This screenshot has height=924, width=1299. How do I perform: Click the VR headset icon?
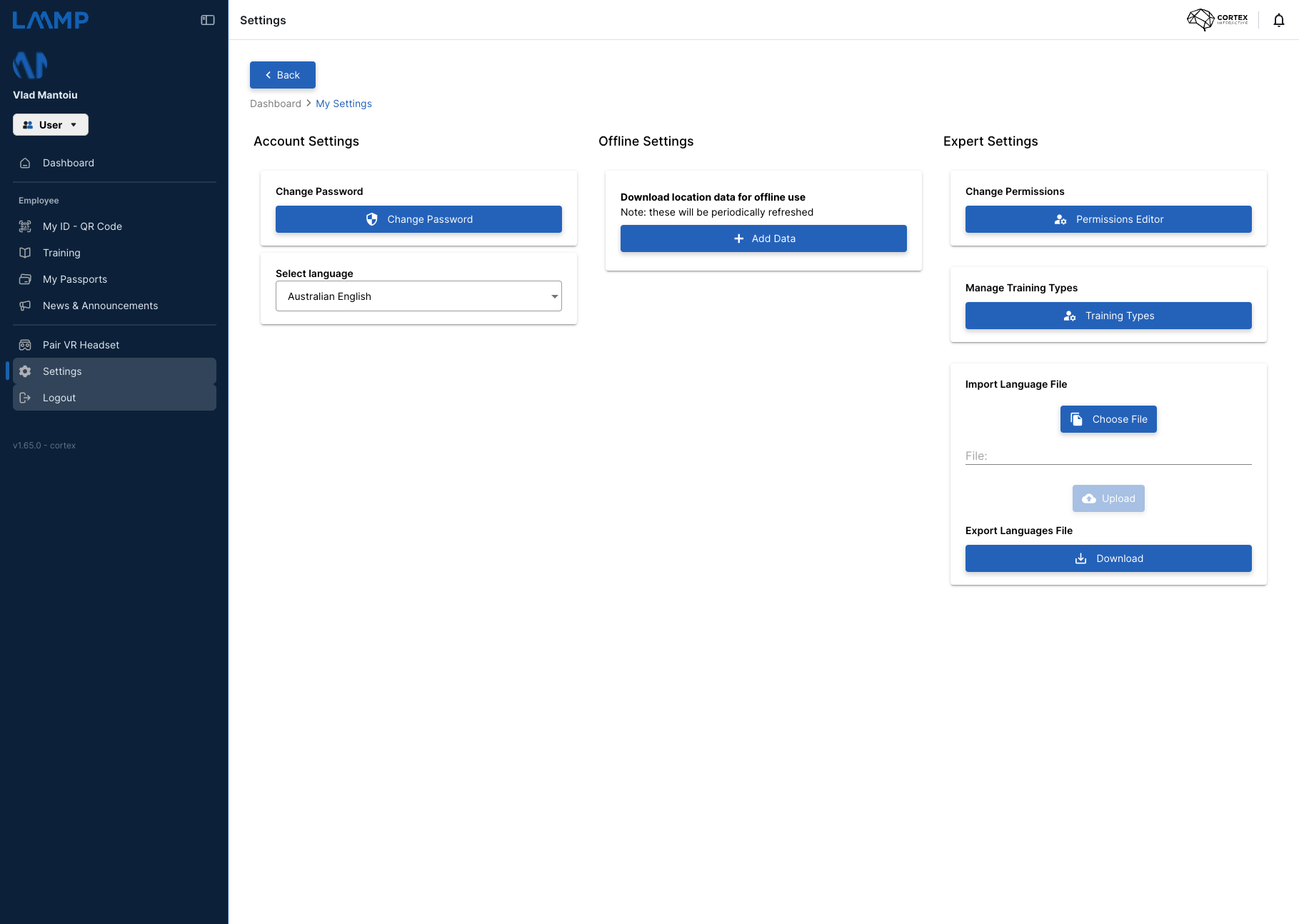[25, 345]
